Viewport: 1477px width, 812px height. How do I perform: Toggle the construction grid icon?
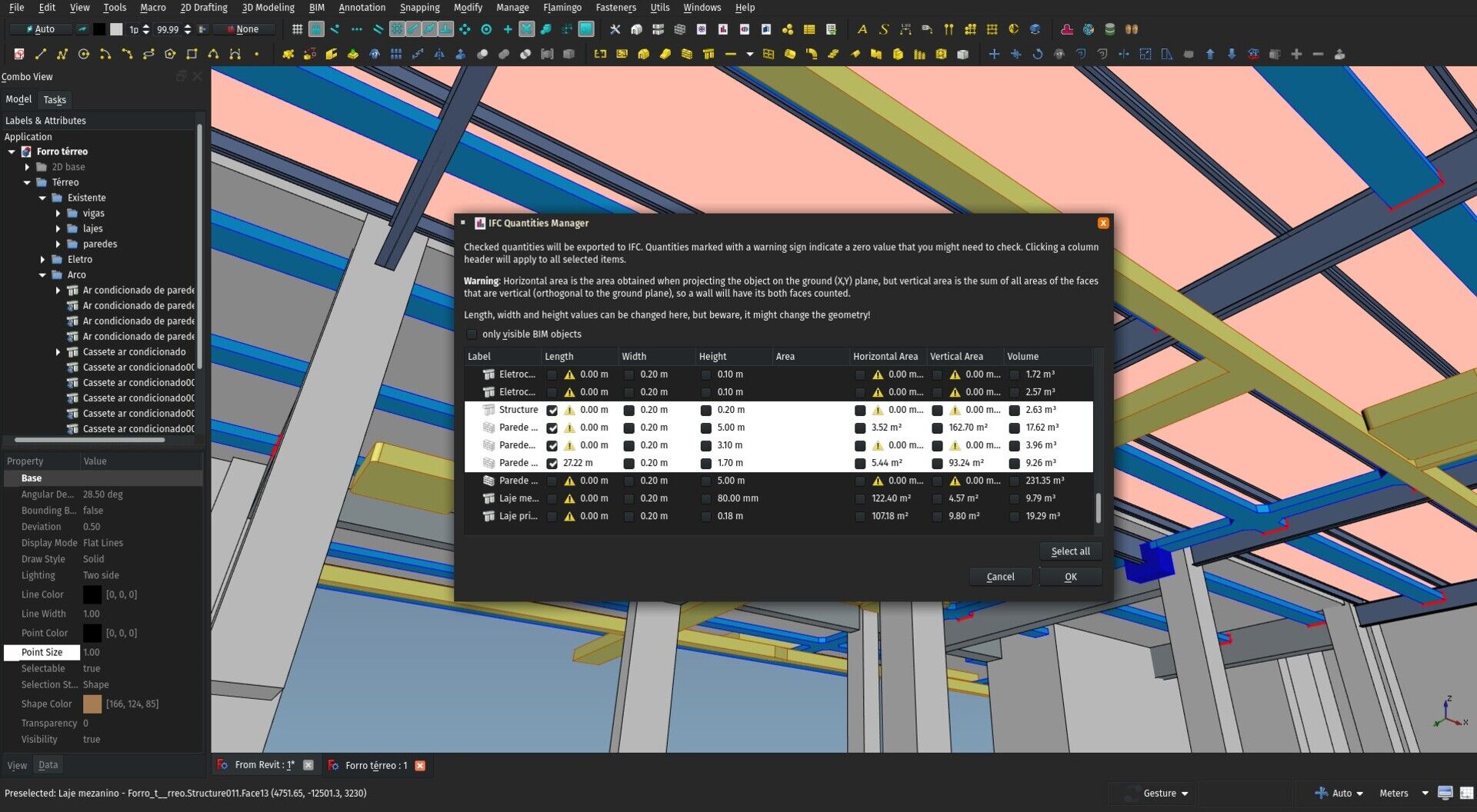(x=297, y=29)
